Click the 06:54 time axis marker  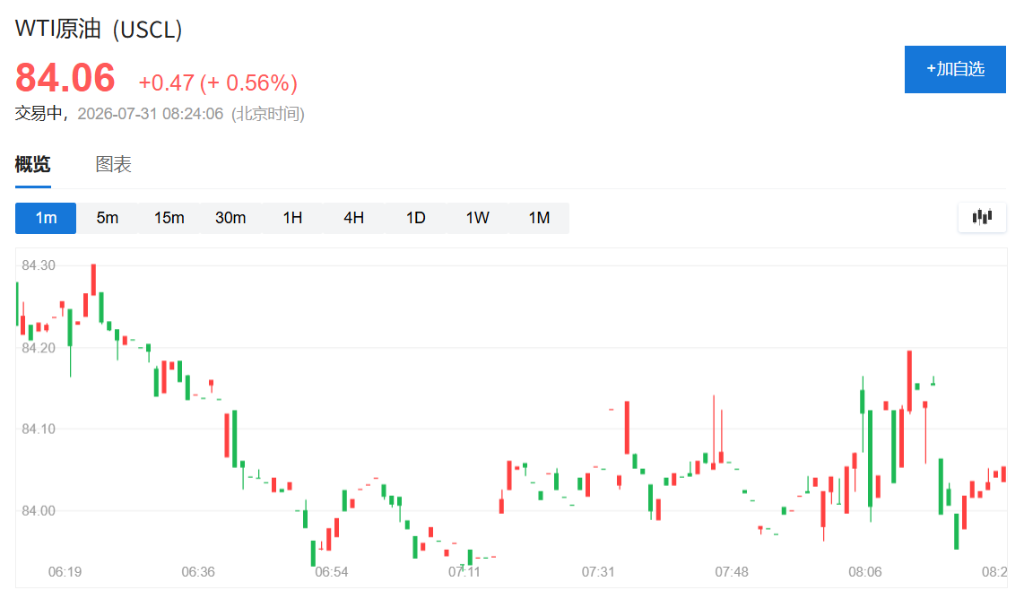pyautogui.click(x=332, y=572)
